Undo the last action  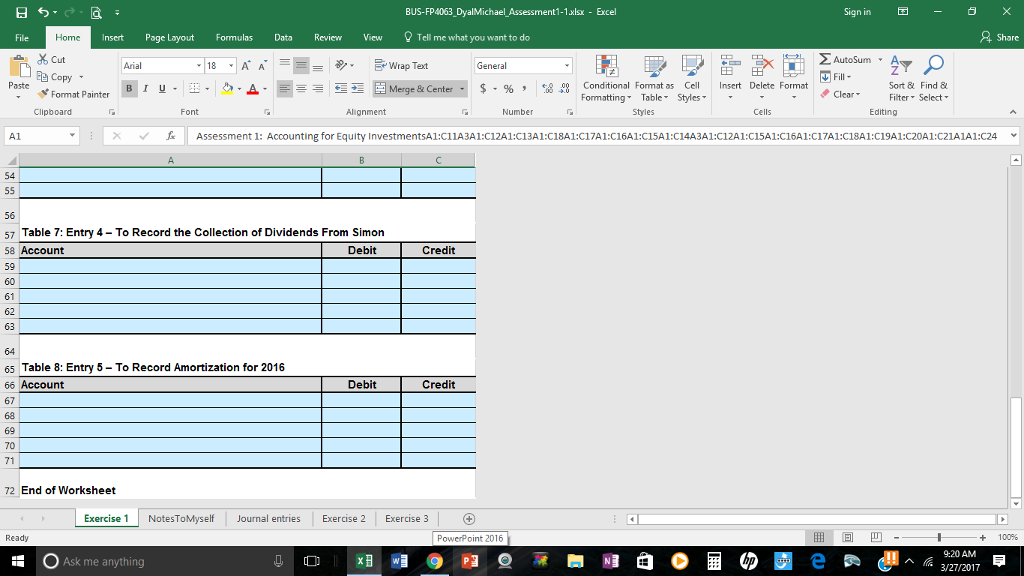(x=43, y=12)
